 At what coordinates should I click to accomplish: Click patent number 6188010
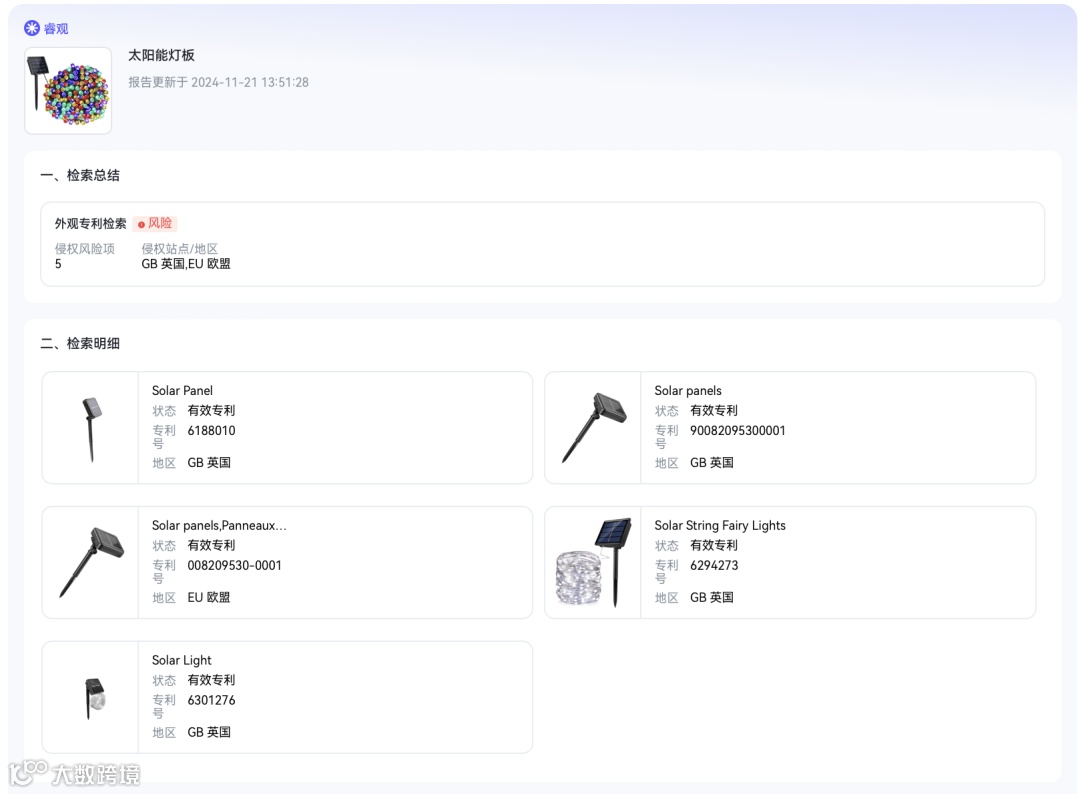coord(211,430)
